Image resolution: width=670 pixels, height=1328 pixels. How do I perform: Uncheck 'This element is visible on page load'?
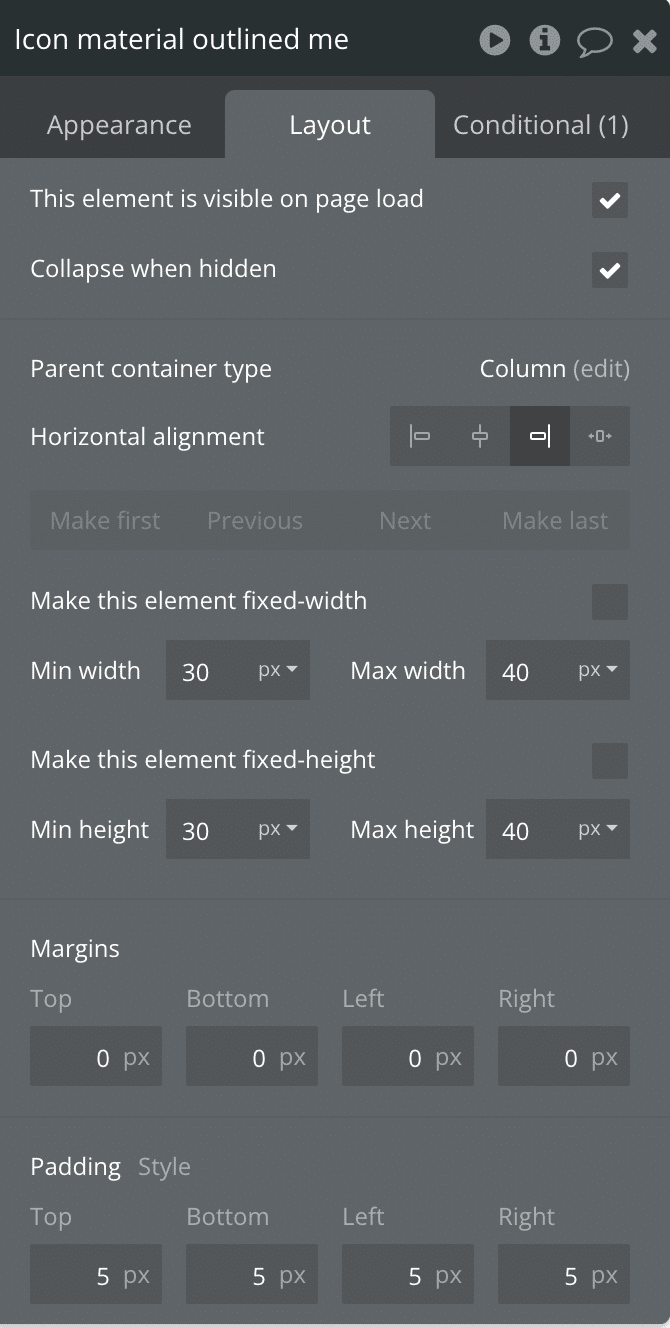coord(610,200)
